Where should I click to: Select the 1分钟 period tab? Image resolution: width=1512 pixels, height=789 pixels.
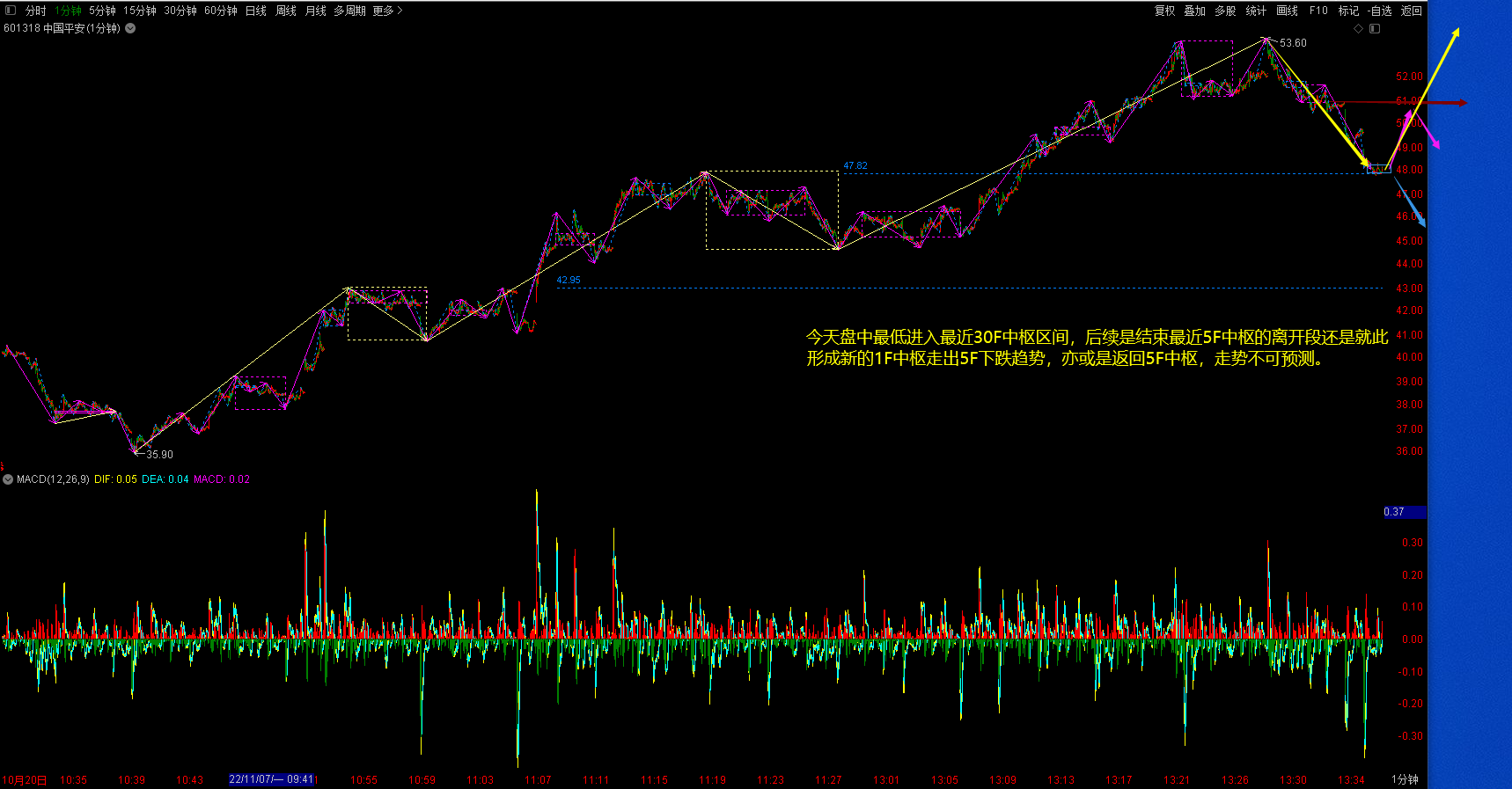tap(68, 11)
